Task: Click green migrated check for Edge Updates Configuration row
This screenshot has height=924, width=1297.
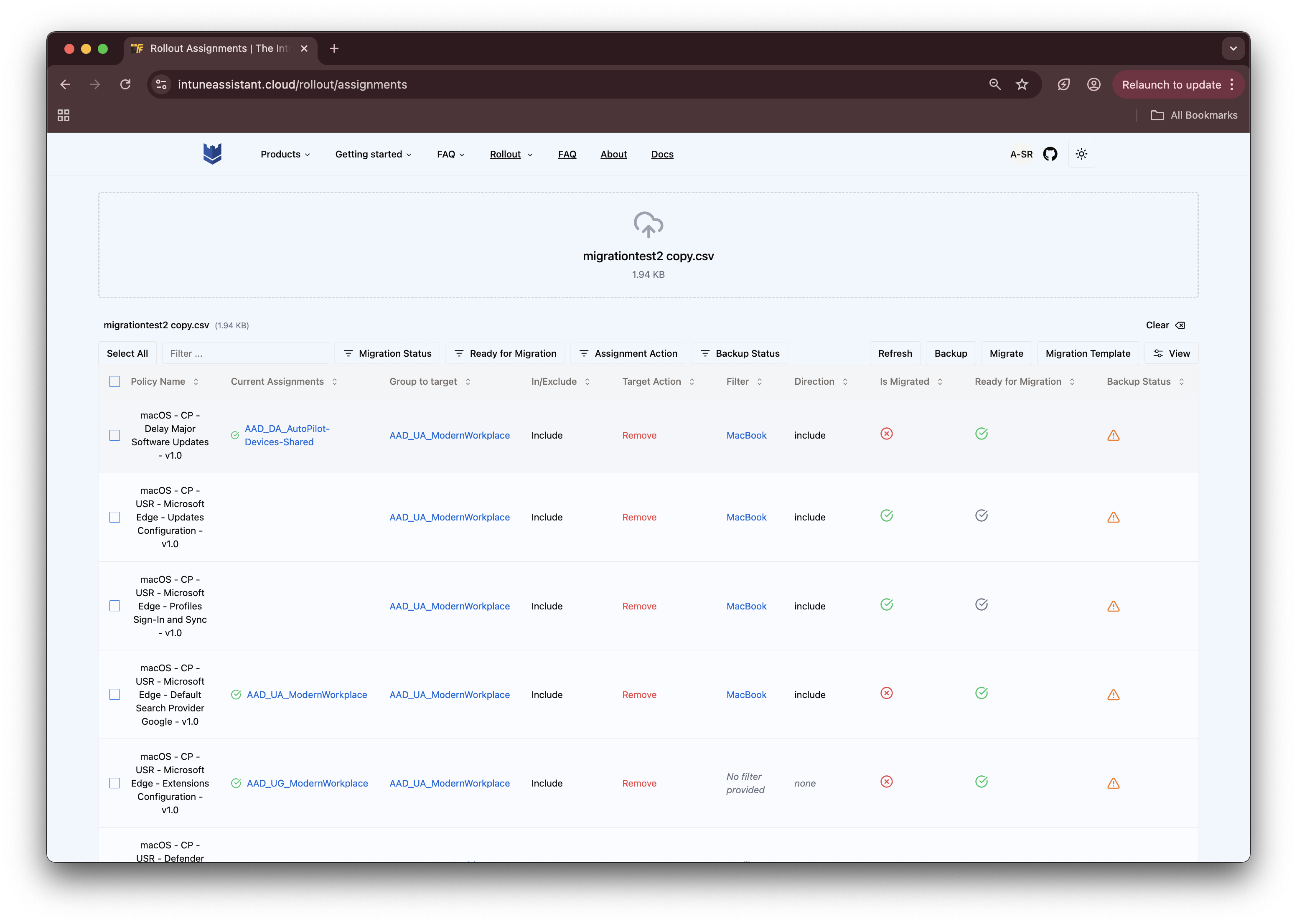Action: [x=887, y=515]
